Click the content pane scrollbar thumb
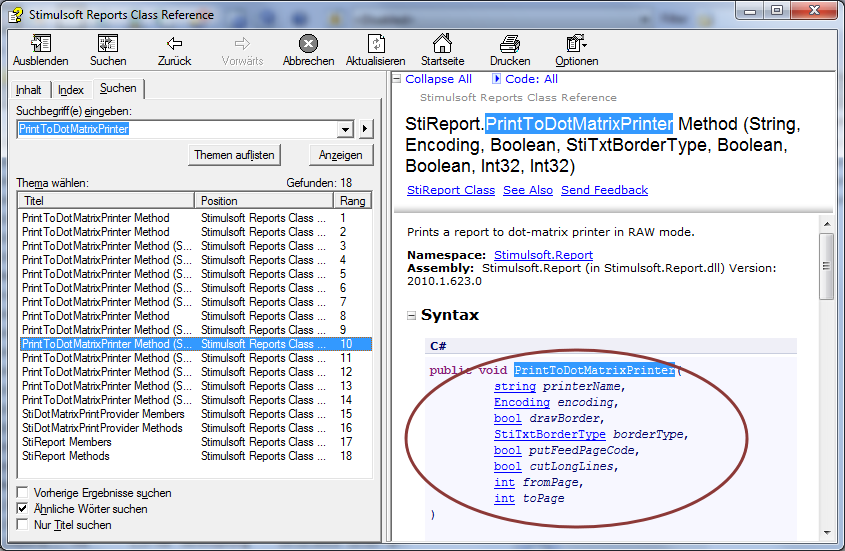This screenshot has width=845, height=551. (826, 266)
